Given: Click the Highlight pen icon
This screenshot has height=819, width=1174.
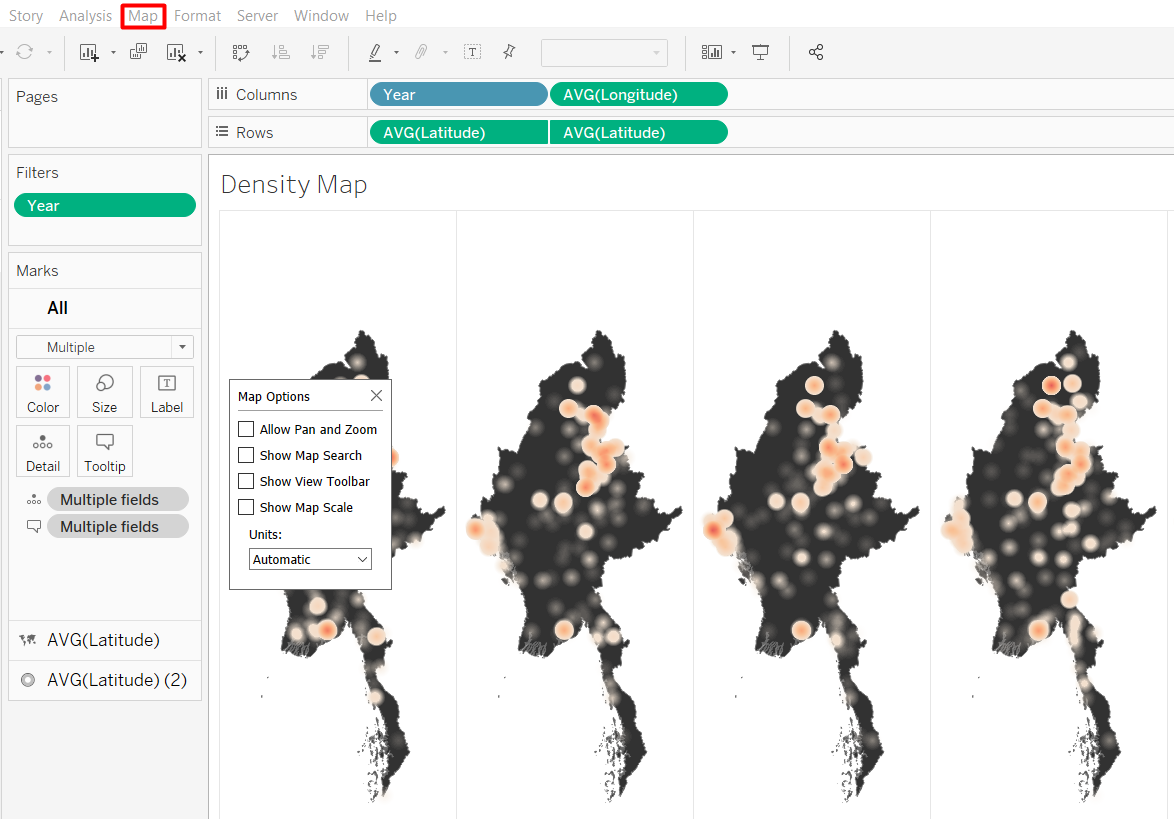Looking at the screenshot, I should pyautogui.click(x=375, y=53).
